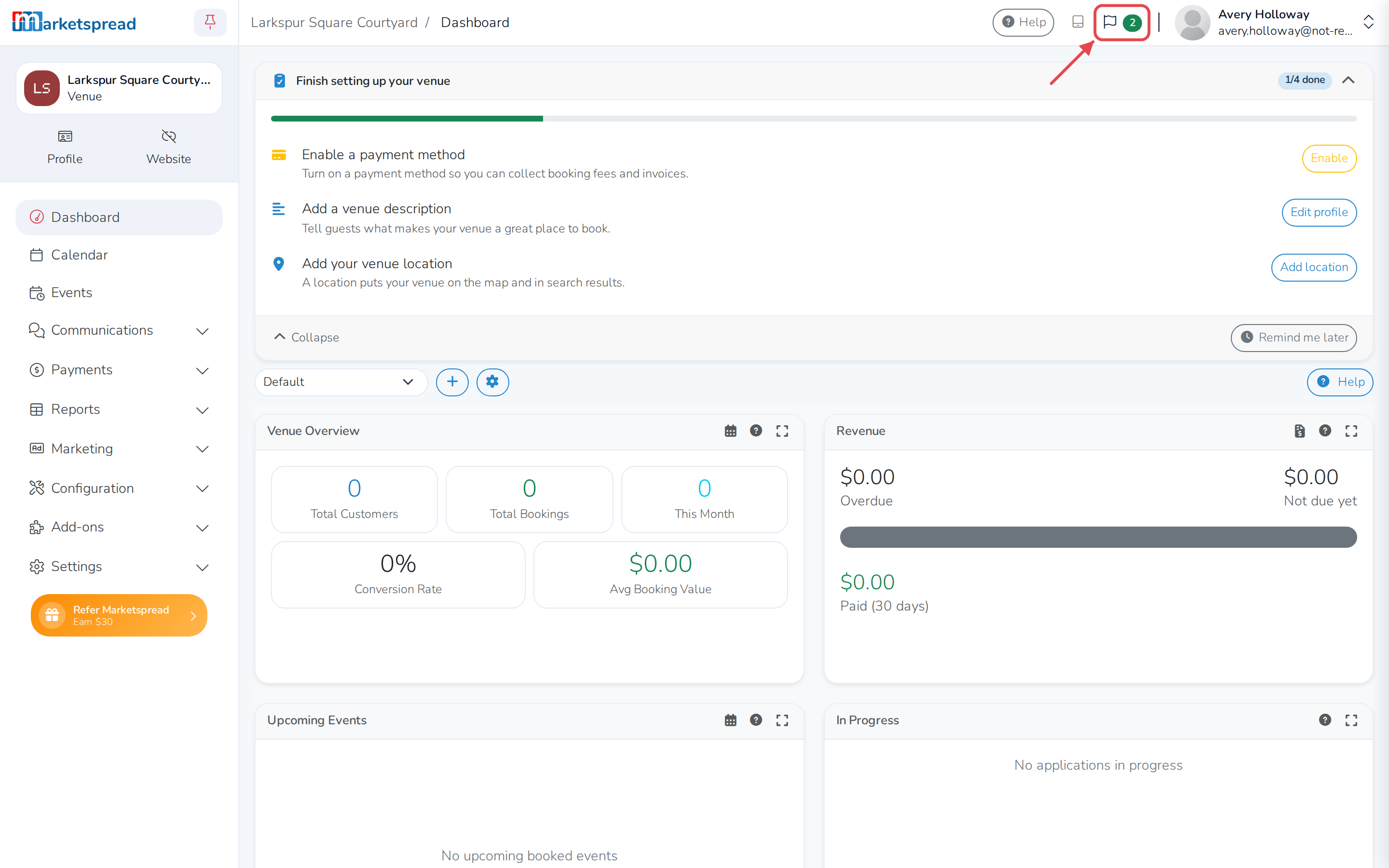Click the Enable payment method button

coord(1329,159)
